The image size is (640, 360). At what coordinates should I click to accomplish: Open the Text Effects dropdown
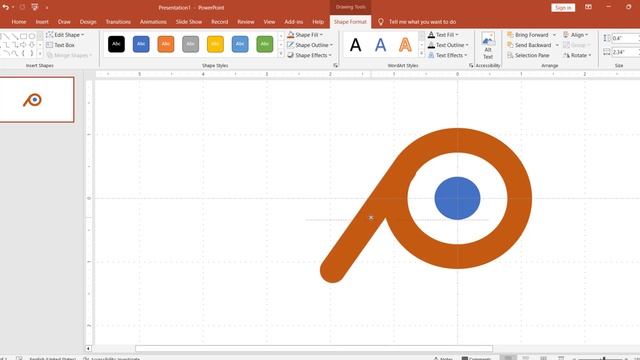(447, 55)
